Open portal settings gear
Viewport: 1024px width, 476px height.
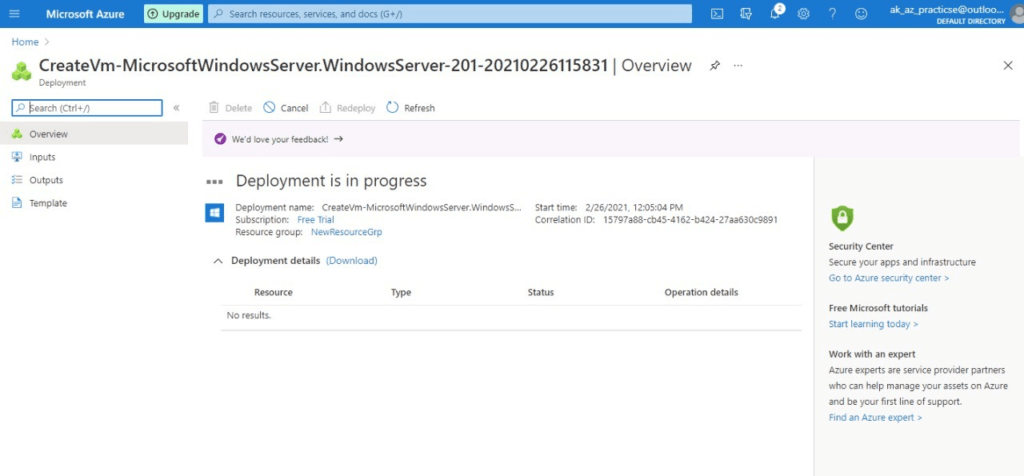803,14
